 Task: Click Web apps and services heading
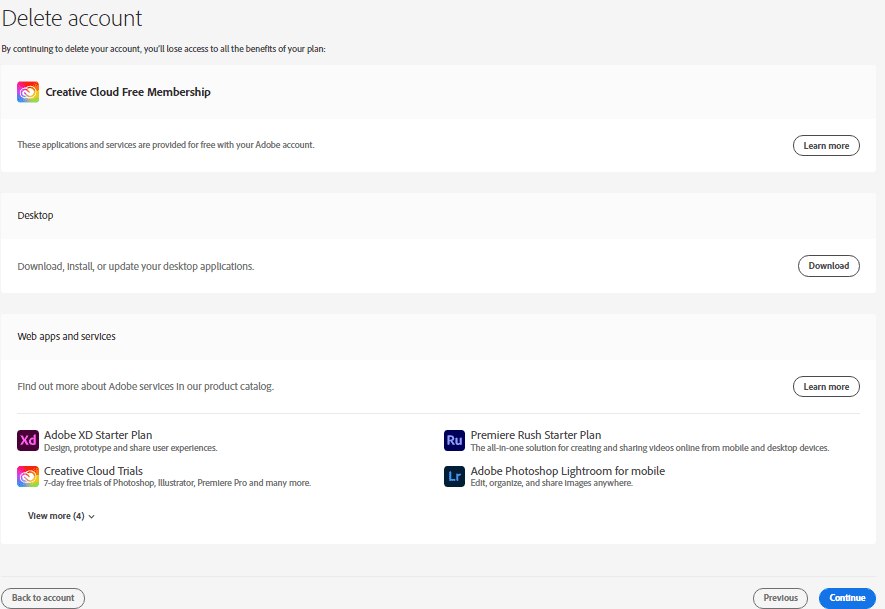coord(66,336)
